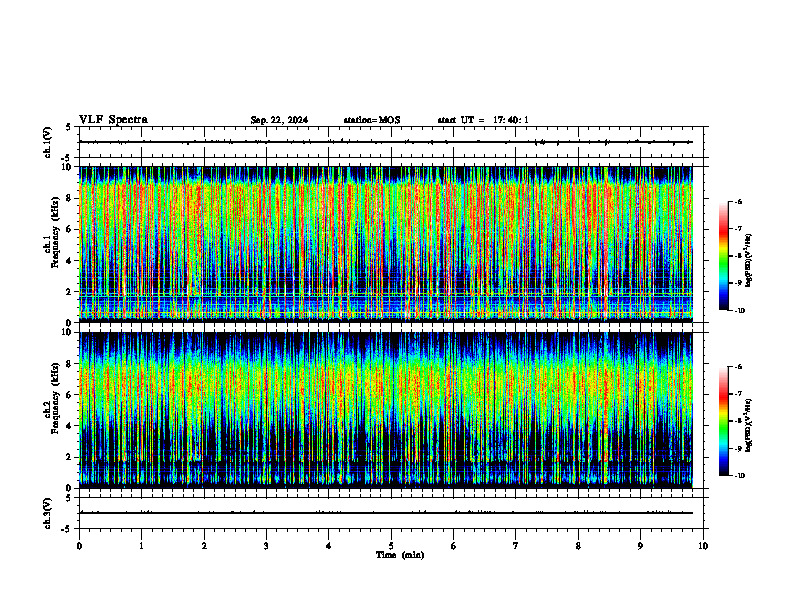This screenshot has height=612, width=792.
Task: Click the "ch.3(V)" waveform axis label
Action: [48, 513]
